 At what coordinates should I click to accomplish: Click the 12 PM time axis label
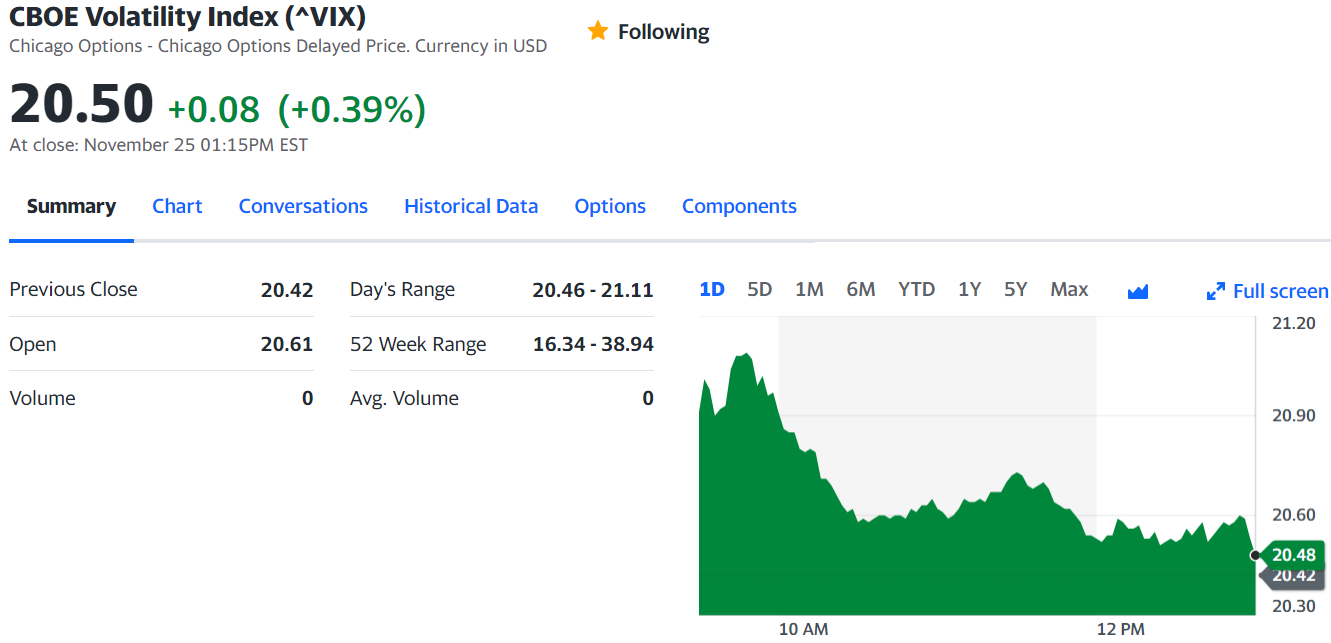point(1121,629)
